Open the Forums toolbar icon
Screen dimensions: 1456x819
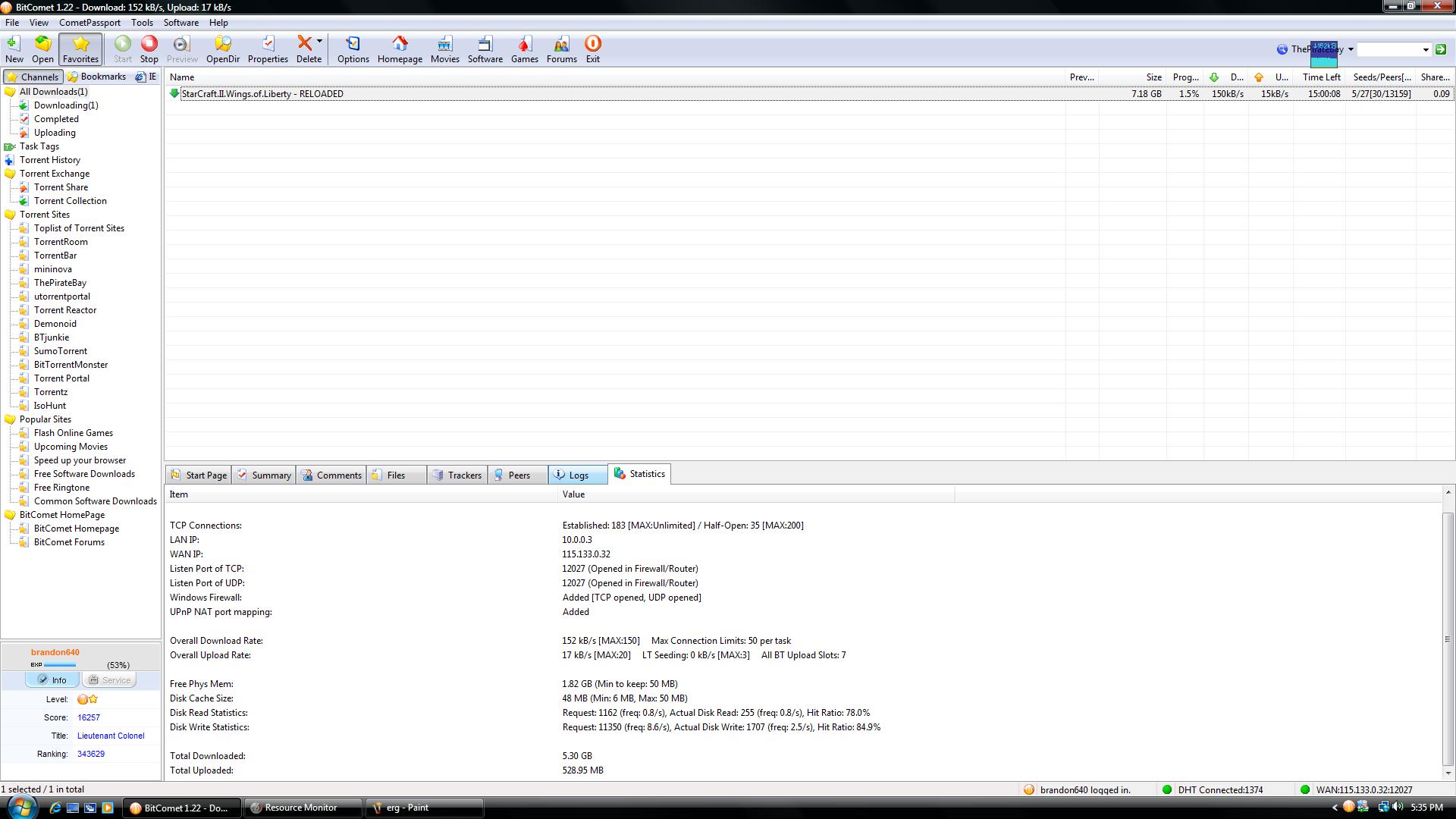pyautogui.click(x=561, y=49)
